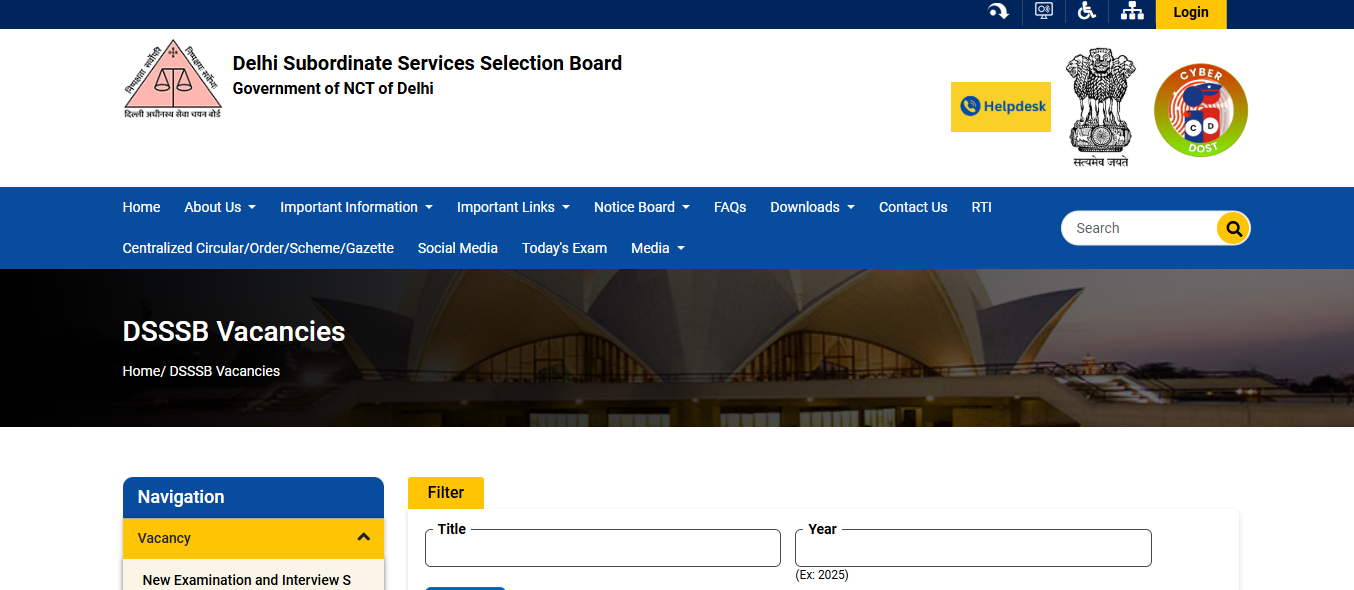Collapse the Vacancy section in Navigation
This screenshot has width=1354, height=590.
[363, 538]
